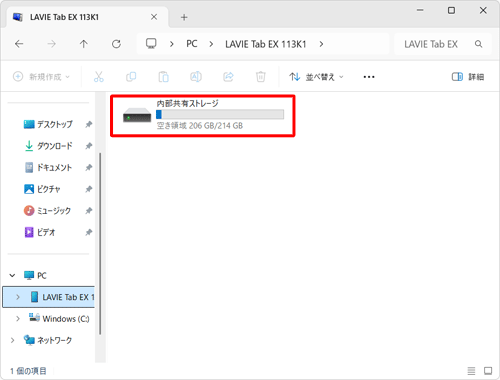This screenshot has height=380, width=500.
Task: Click the 空き領域 206 GB/214 GB text
Action: point(200,126)
